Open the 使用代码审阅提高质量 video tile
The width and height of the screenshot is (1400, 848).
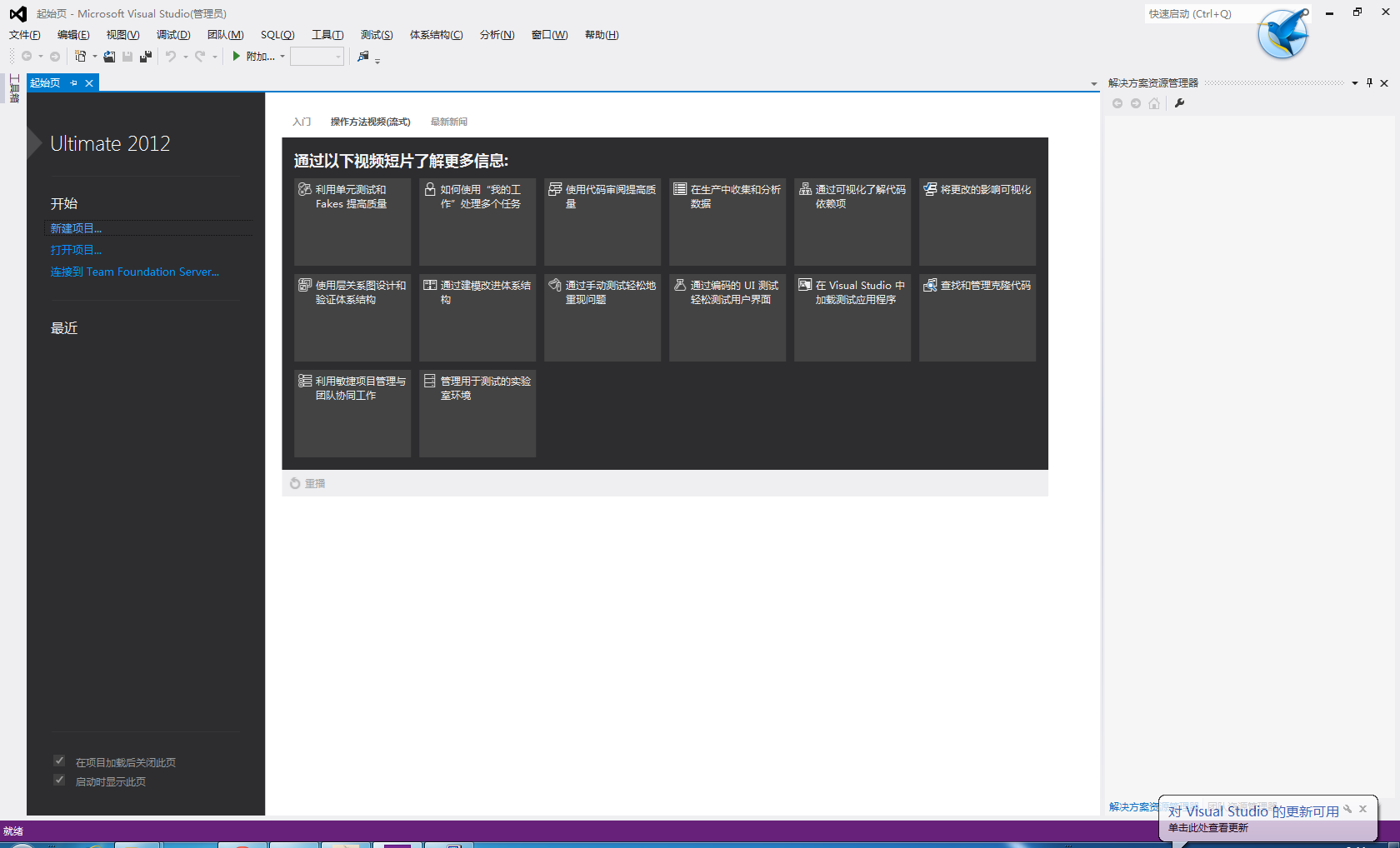[x=602, y=222]
